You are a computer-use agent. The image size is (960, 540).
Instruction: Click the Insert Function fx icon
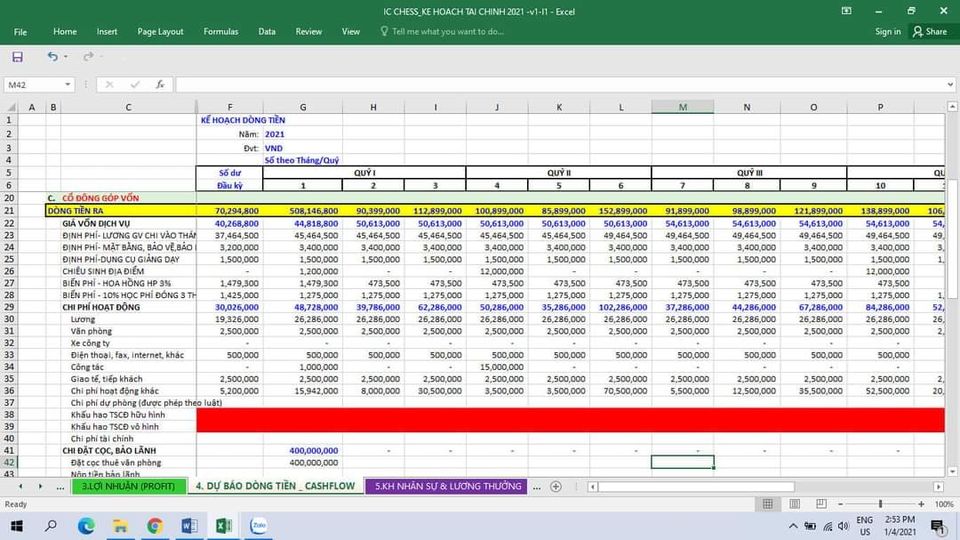click(159, 85)
